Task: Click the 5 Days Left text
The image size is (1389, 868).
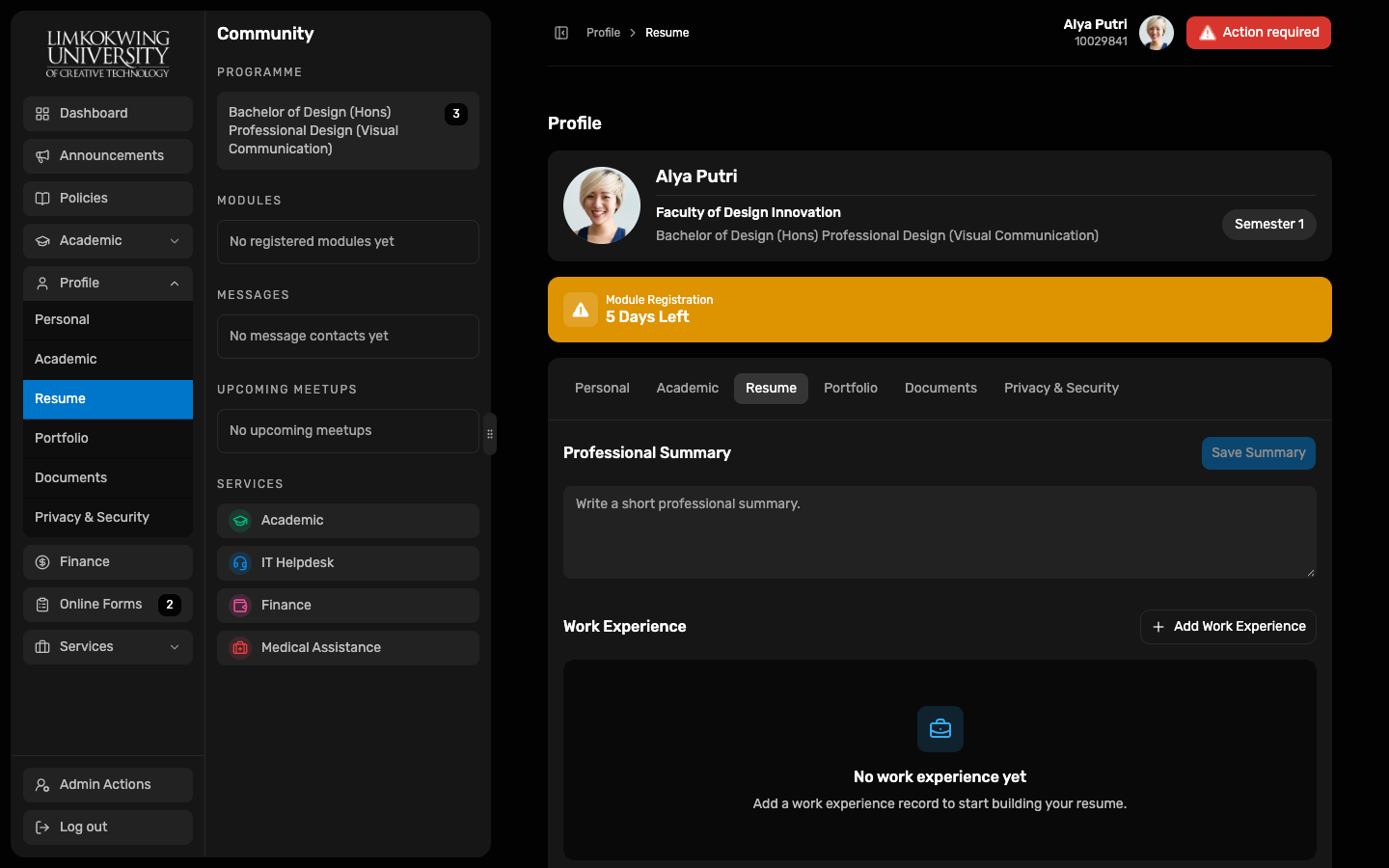Action: pos(647,317)
